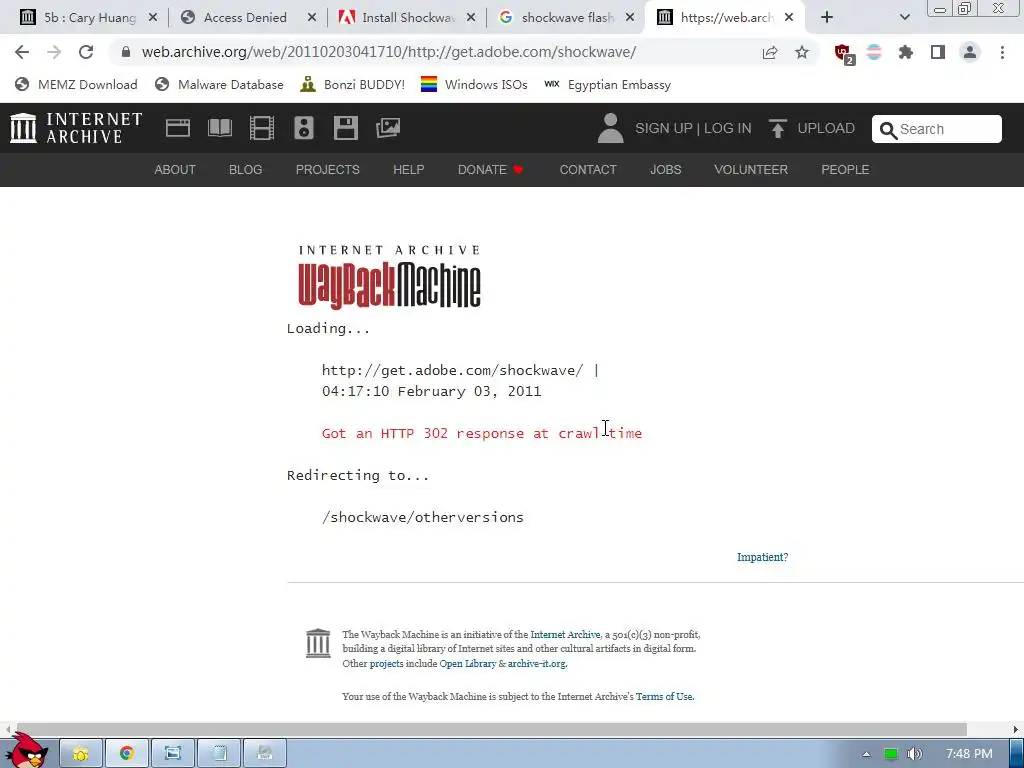Click the Angry Birds start button

[x=27, y=751]
